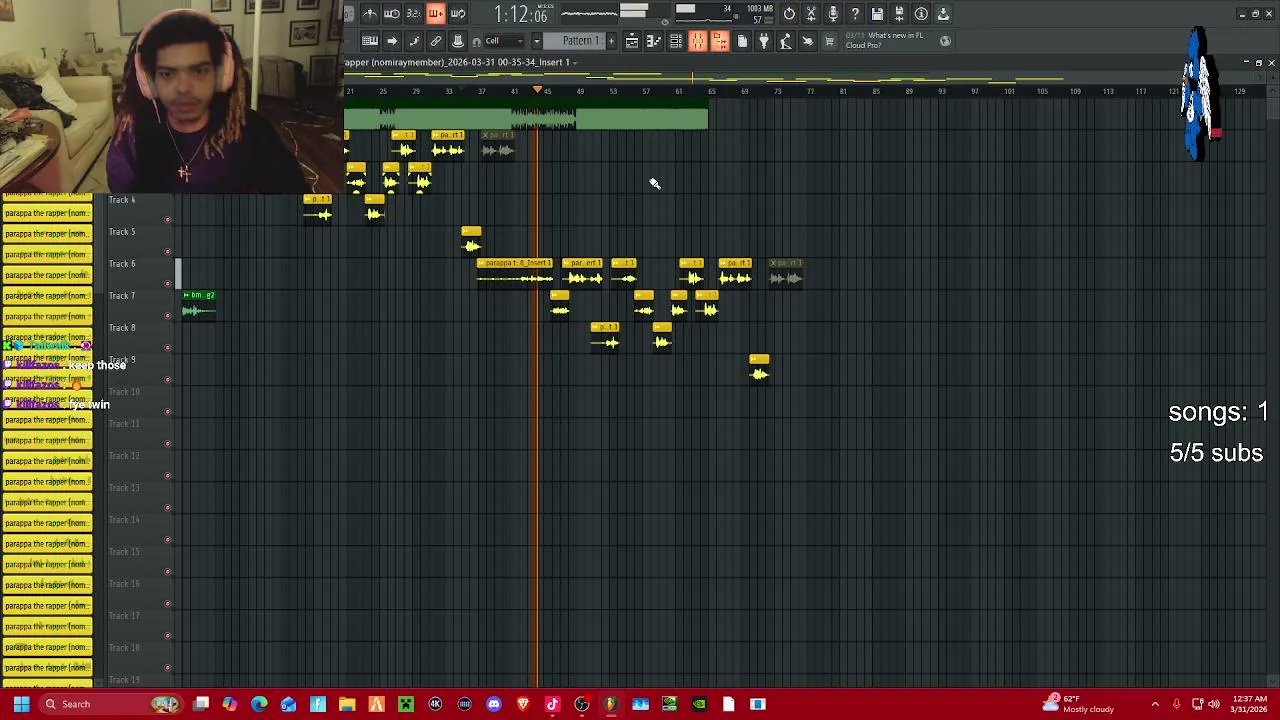Open undo history icon
This screenshot has width=1280, height=720.
click(x=789, y=13)
